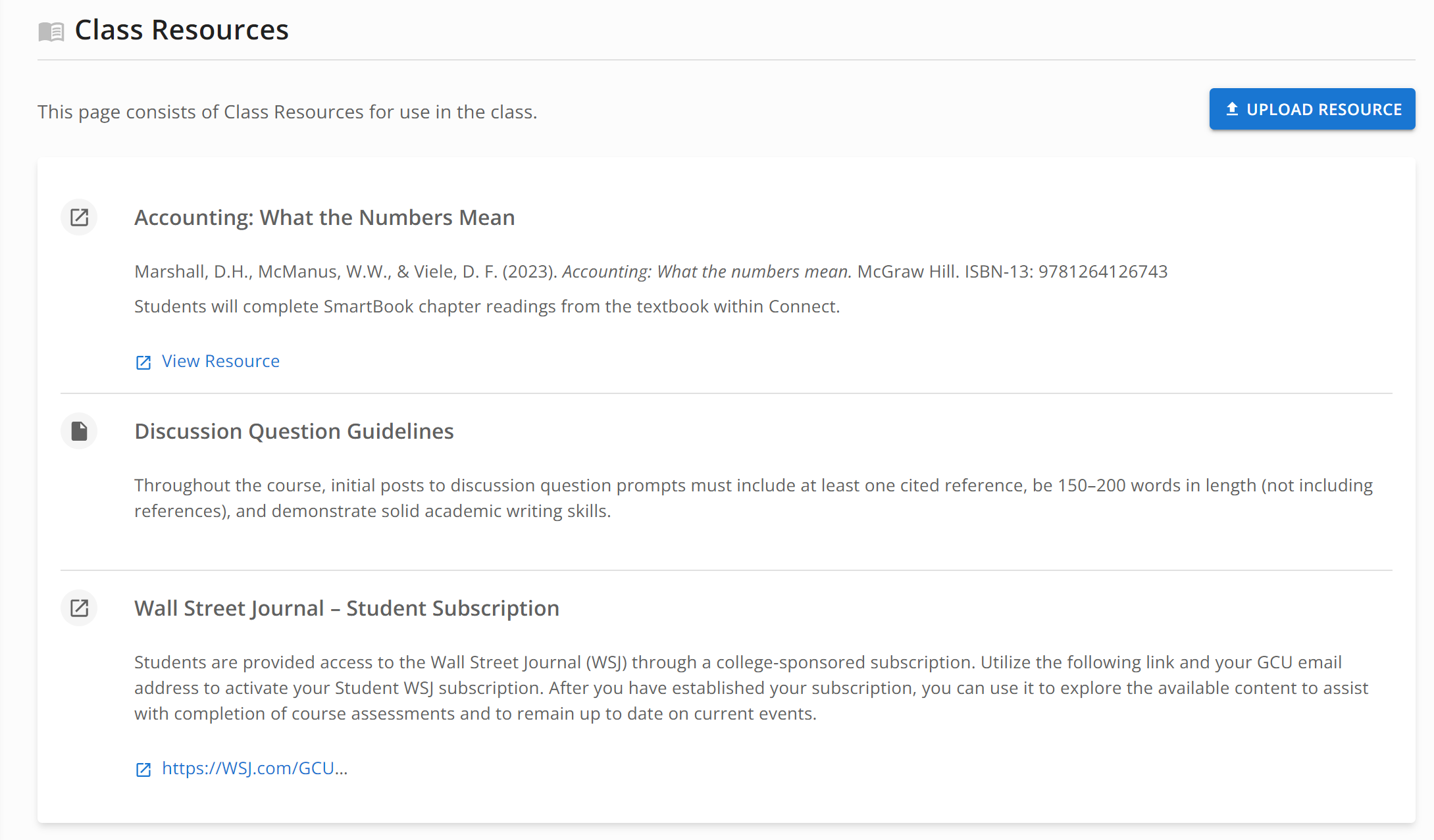Click the upload arrow icon in the button
This screenshot has height=840, width=1434.
click(1232, 109)
